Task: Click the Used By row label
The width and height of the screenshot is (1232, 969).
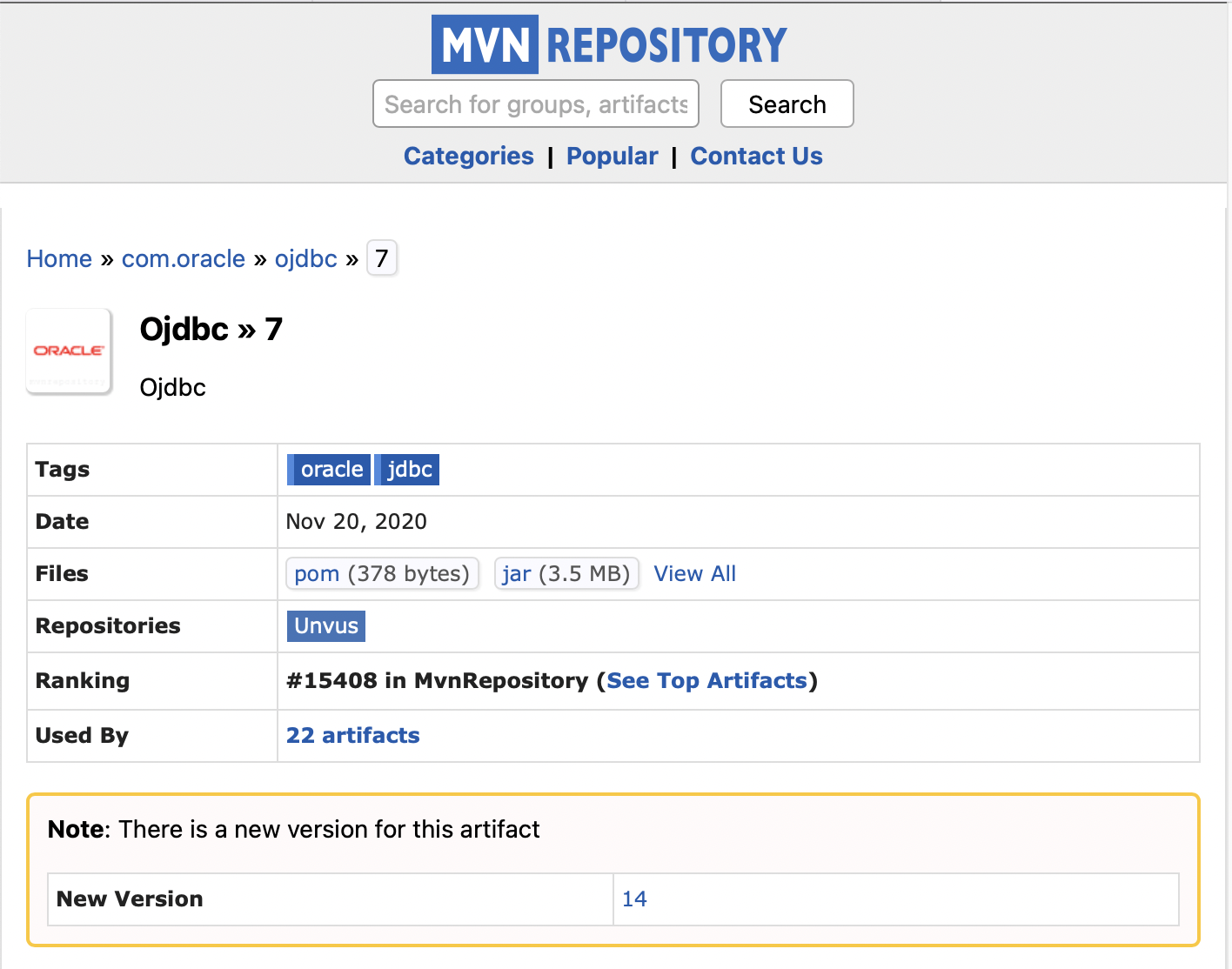Action: tap(82, 735)
